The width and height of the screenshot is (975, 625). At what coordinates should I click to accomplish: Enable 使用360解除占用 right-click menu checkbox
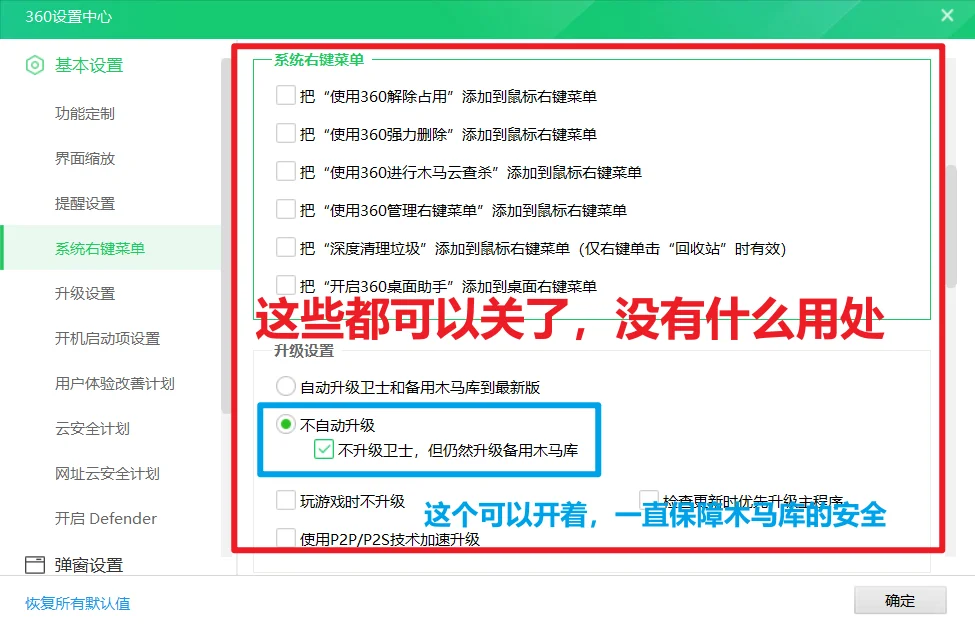click(285, 95)
